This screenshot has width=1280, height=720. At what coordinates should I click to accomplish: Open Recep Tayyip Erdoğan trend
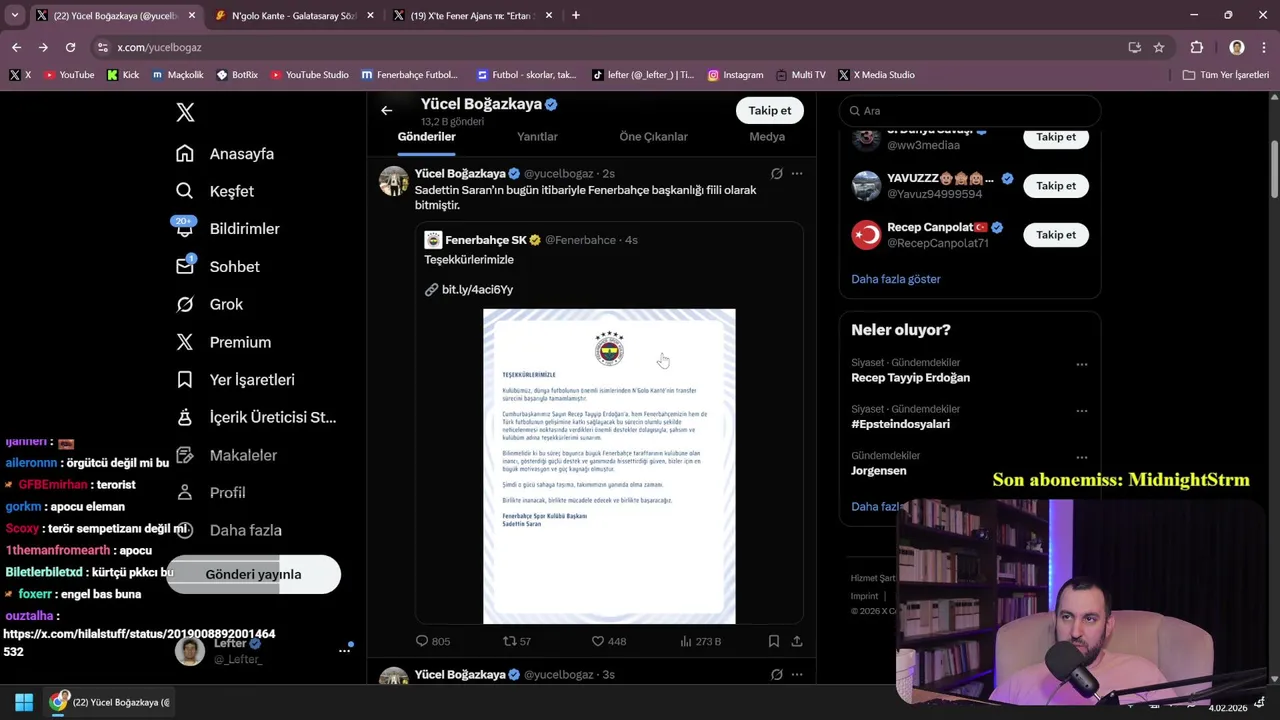pos(910,378)
